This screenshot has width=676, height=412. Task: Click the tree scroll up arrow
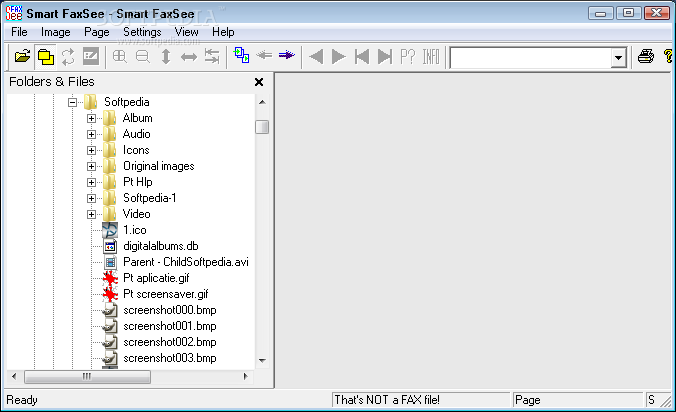pyautogui.click(x=262, y=102)
